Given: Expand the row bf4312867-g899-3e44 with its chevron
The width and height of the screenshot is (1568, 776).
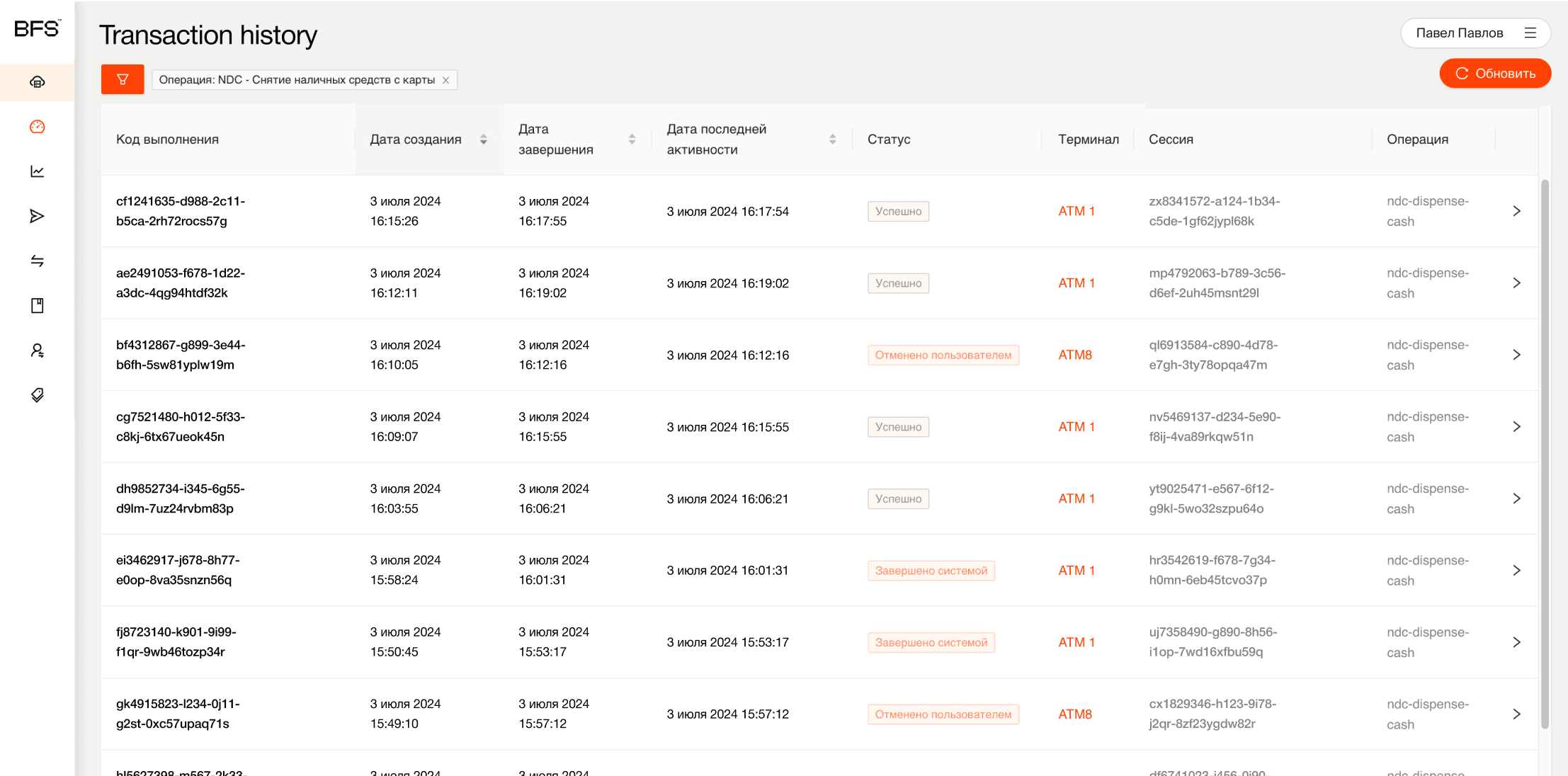Looking at the screenshot, I should pos(1516,355).
